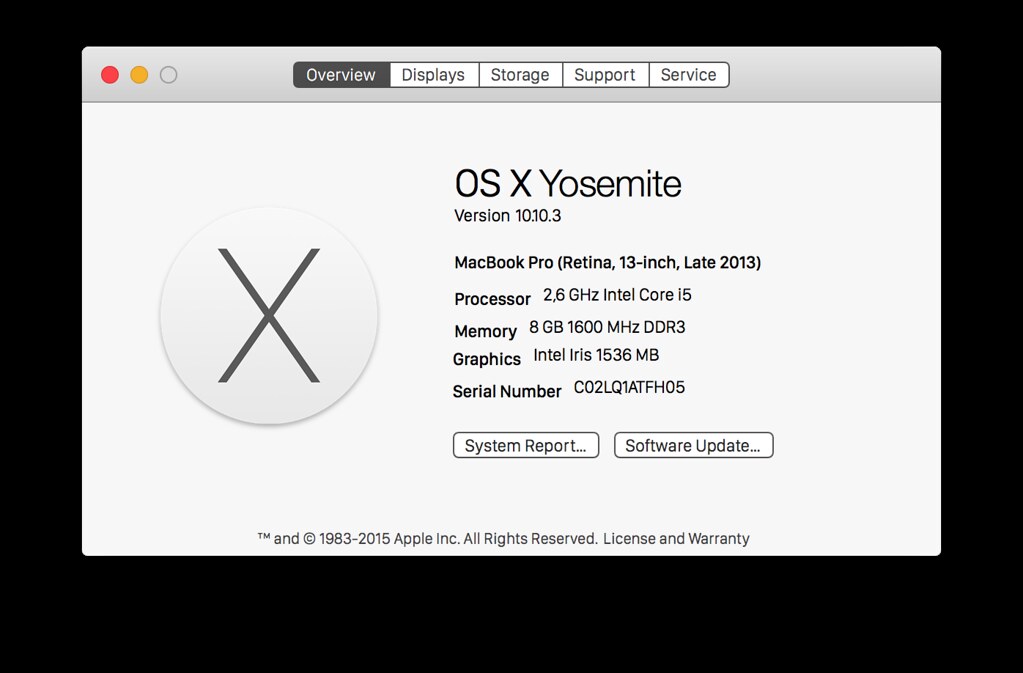Click the Memory label
The height and width of the screenshot is (673, 1023).
click(x=485, y=331)
